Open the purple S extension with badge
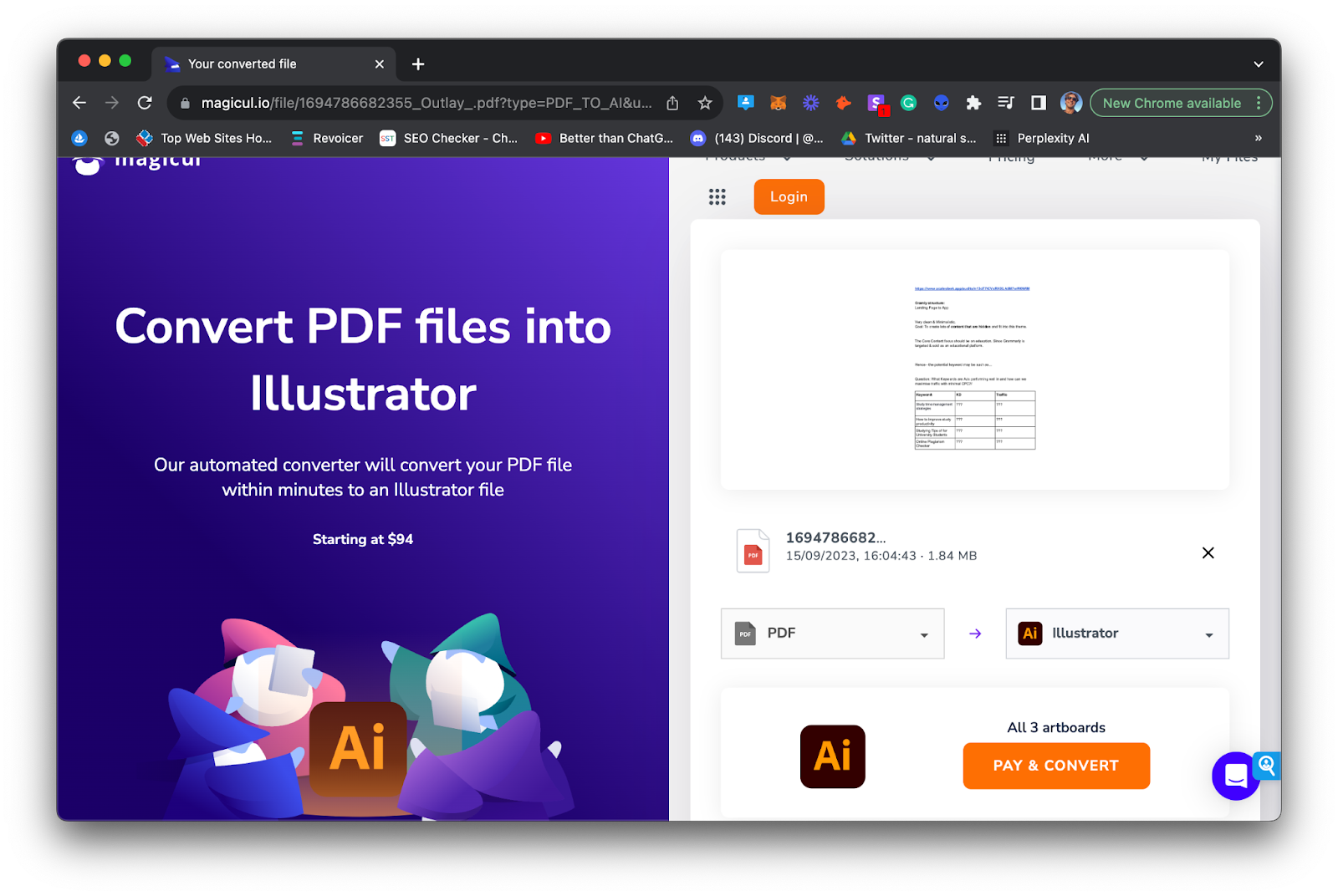1338x896 pixels. click(876, 104)
